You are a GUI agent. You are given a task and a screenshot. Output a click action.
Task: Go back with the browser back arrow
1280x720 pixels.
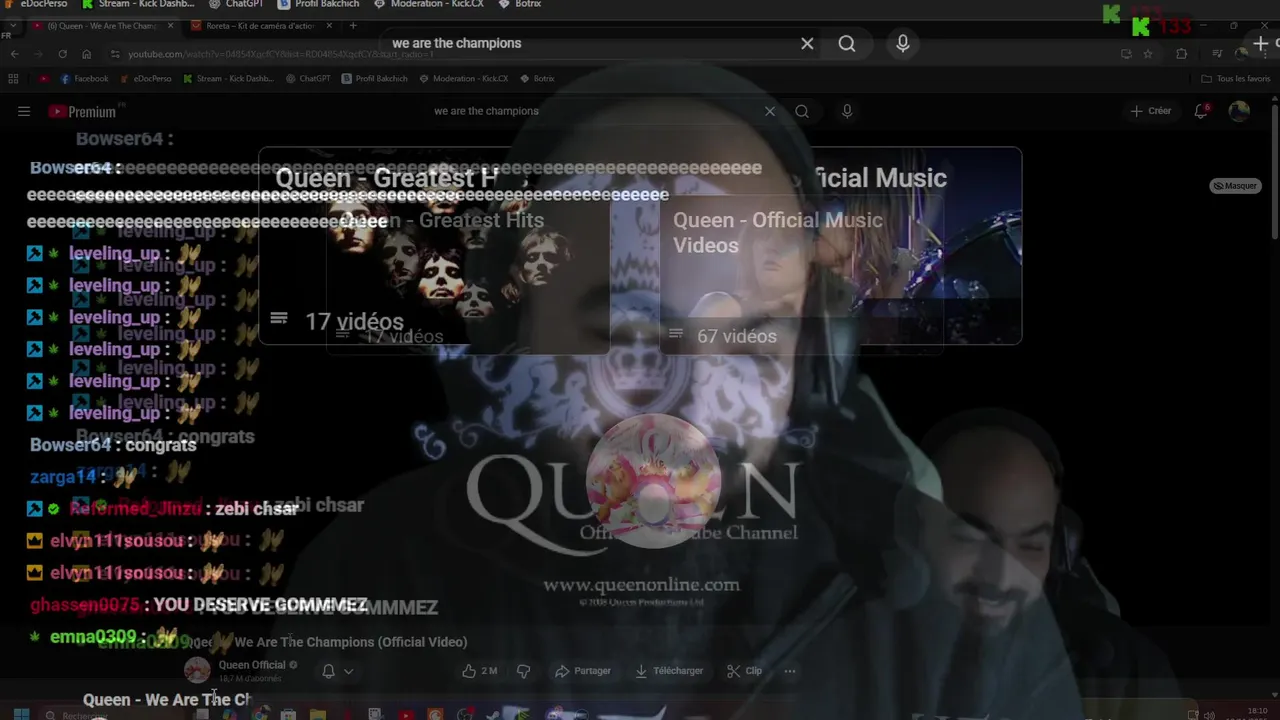[x=14, y=54]
